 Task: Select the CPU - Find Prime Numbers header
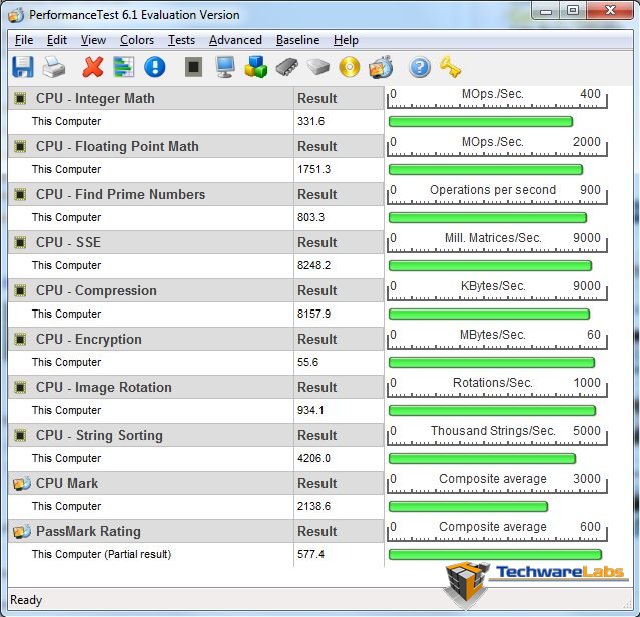click(x=120, y=194)
